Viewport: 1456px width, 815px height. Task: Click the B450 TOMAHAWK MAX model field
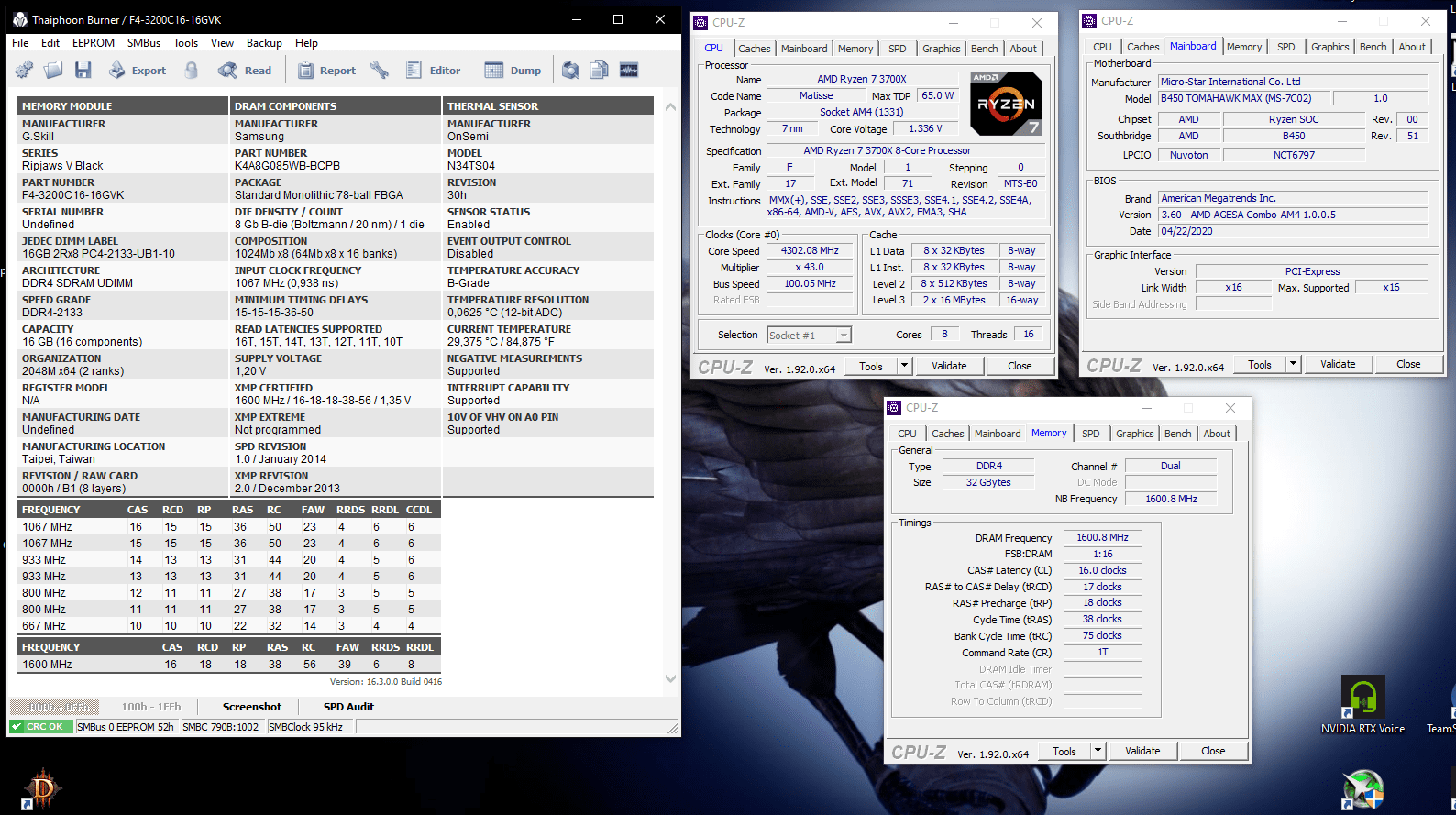1242,98
